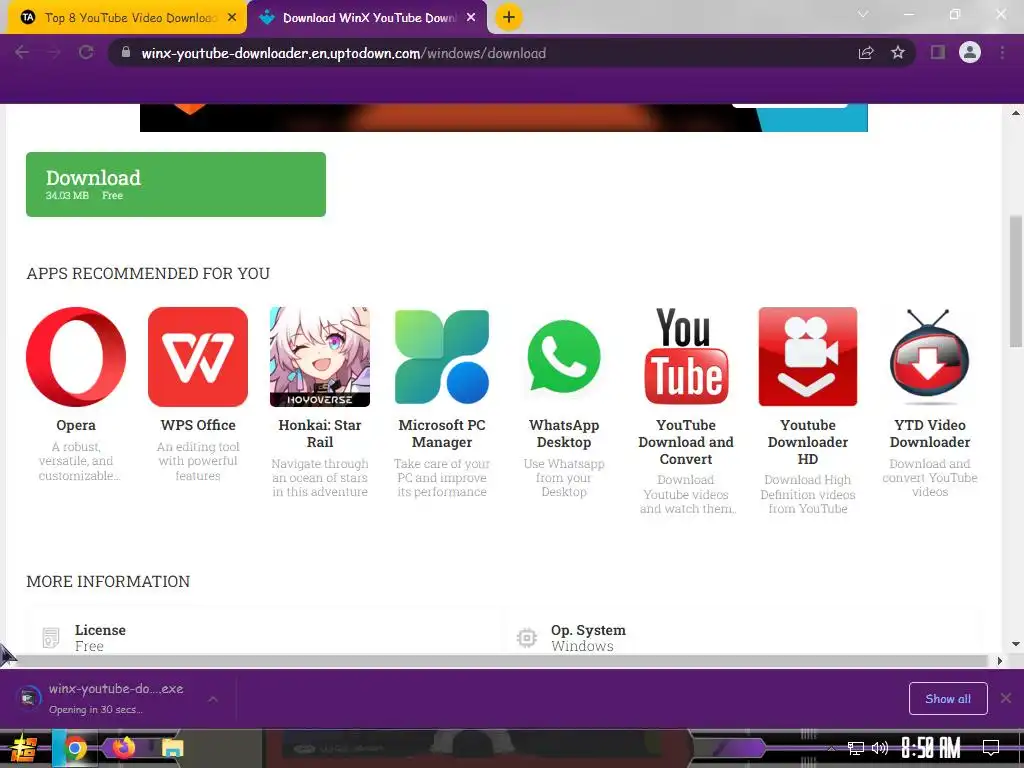Open Chrome from the taskbar

tap(75, 748)
